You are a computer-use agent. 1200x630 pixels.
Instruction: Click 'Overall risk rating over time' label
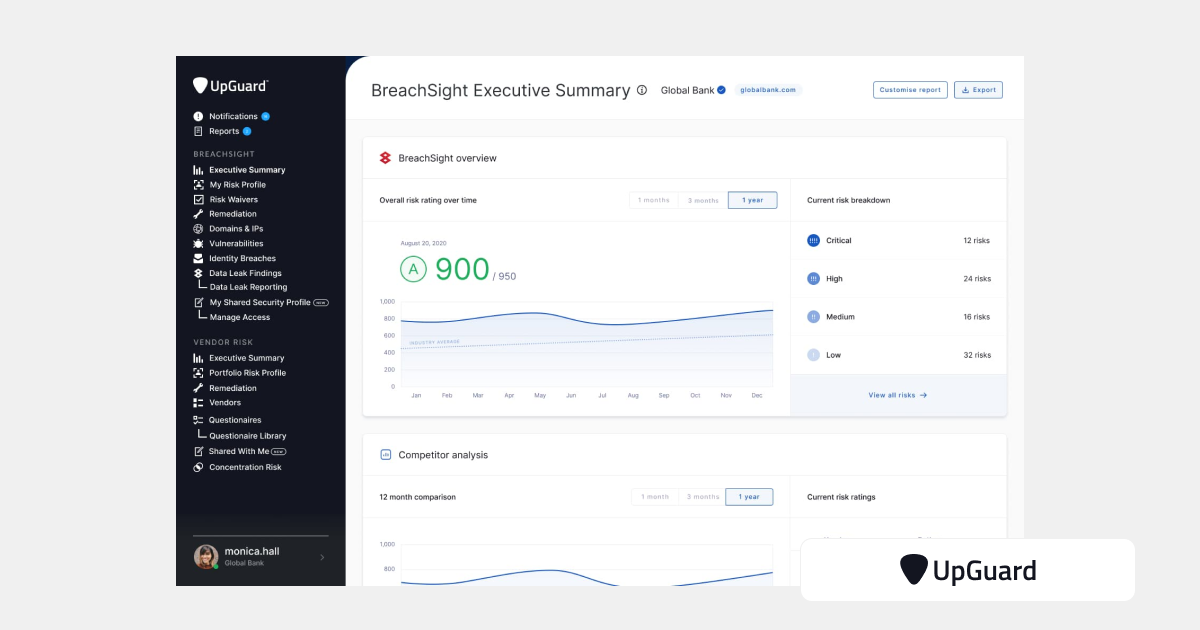pyautogui.click(x=428, y=200)
